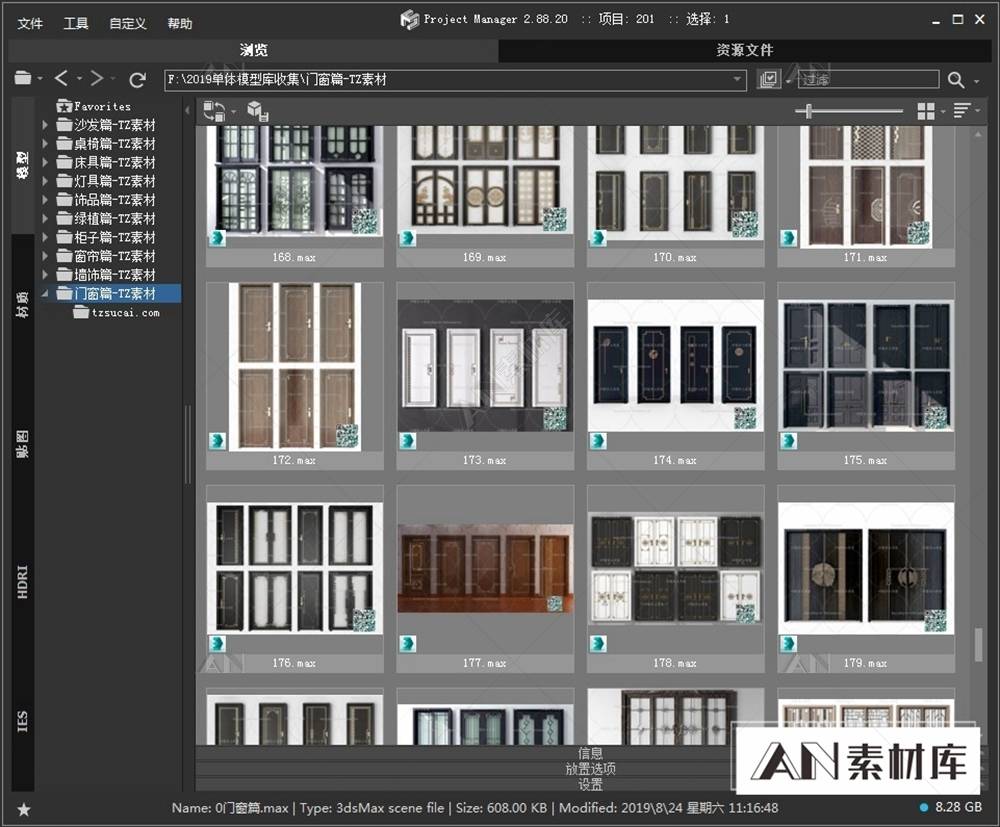Open the path address dropdown arrow
This screenshot has width=1000, height=827.
737,80
